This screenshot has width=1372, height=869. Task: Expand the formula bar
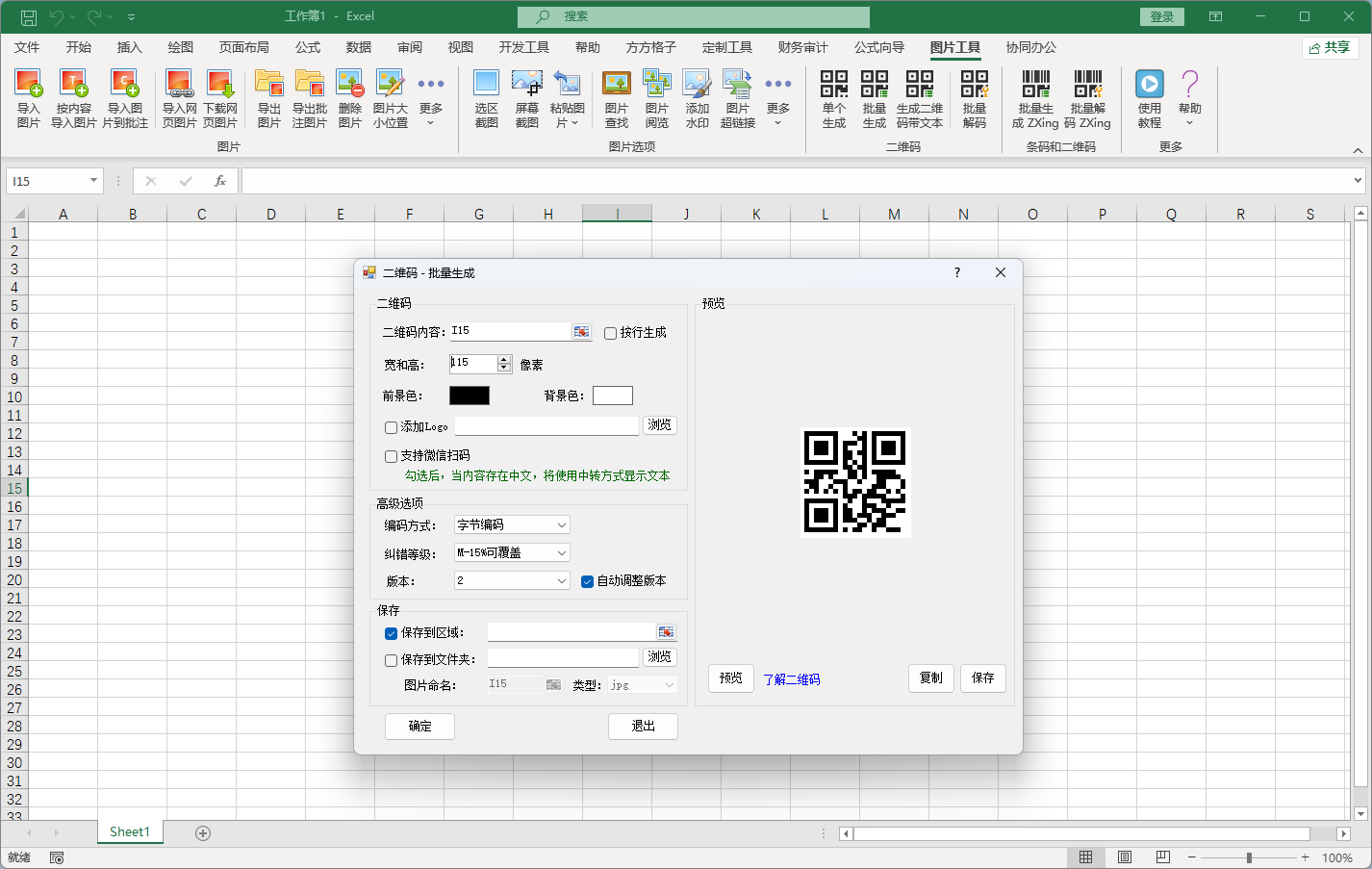tap(1358, 181)
